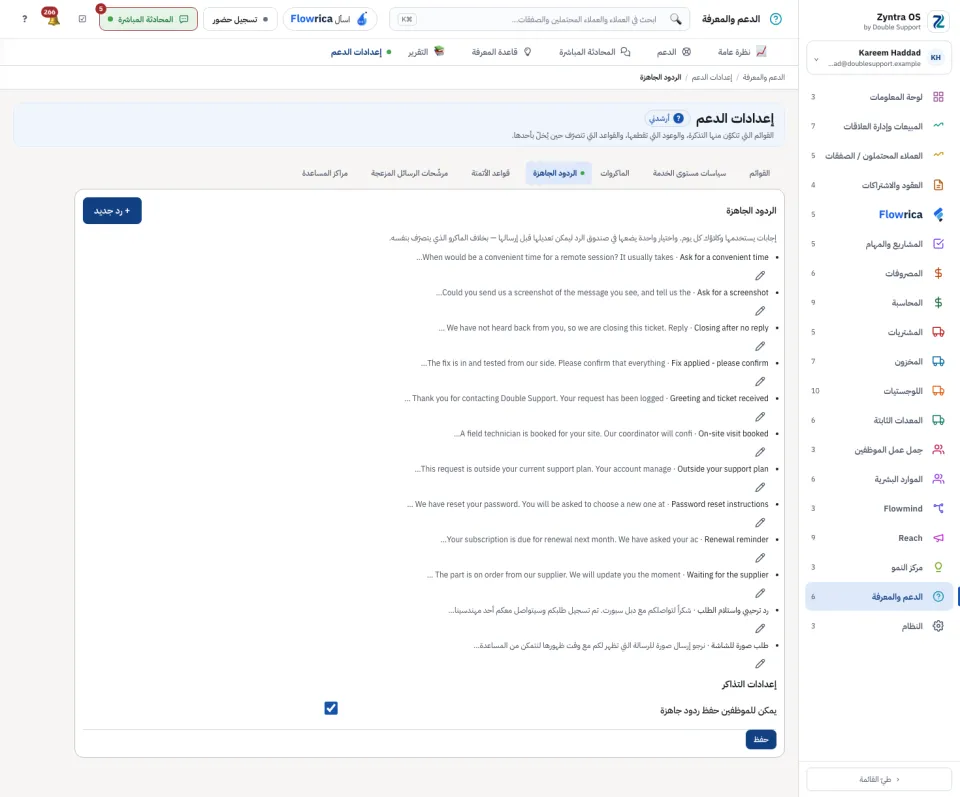Open الدعم والمعرفة active sidebar item
The width and height of the screenshot is (960, 797).
tap(879, 596)
